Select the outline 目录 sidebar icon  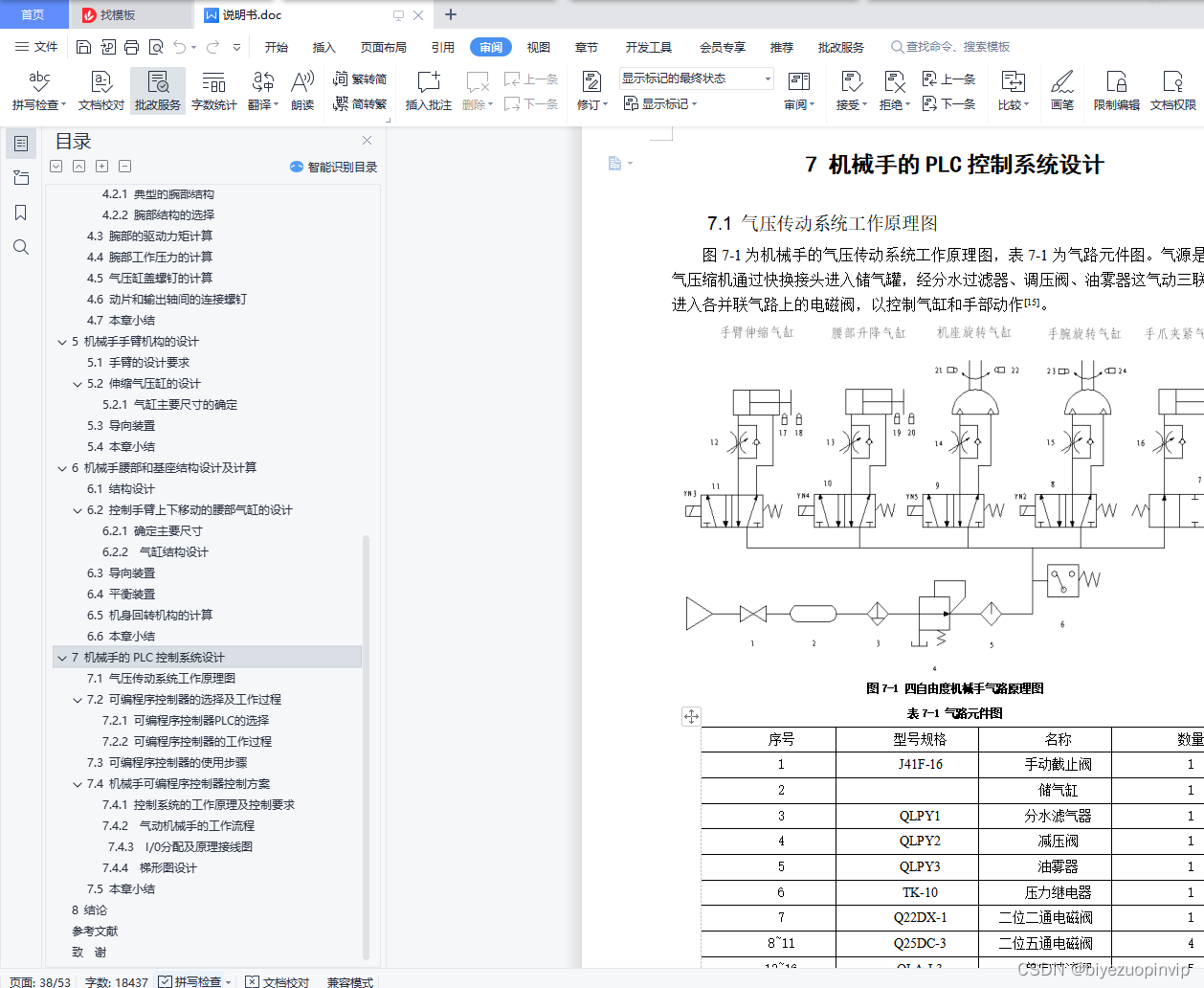point(20,144)
